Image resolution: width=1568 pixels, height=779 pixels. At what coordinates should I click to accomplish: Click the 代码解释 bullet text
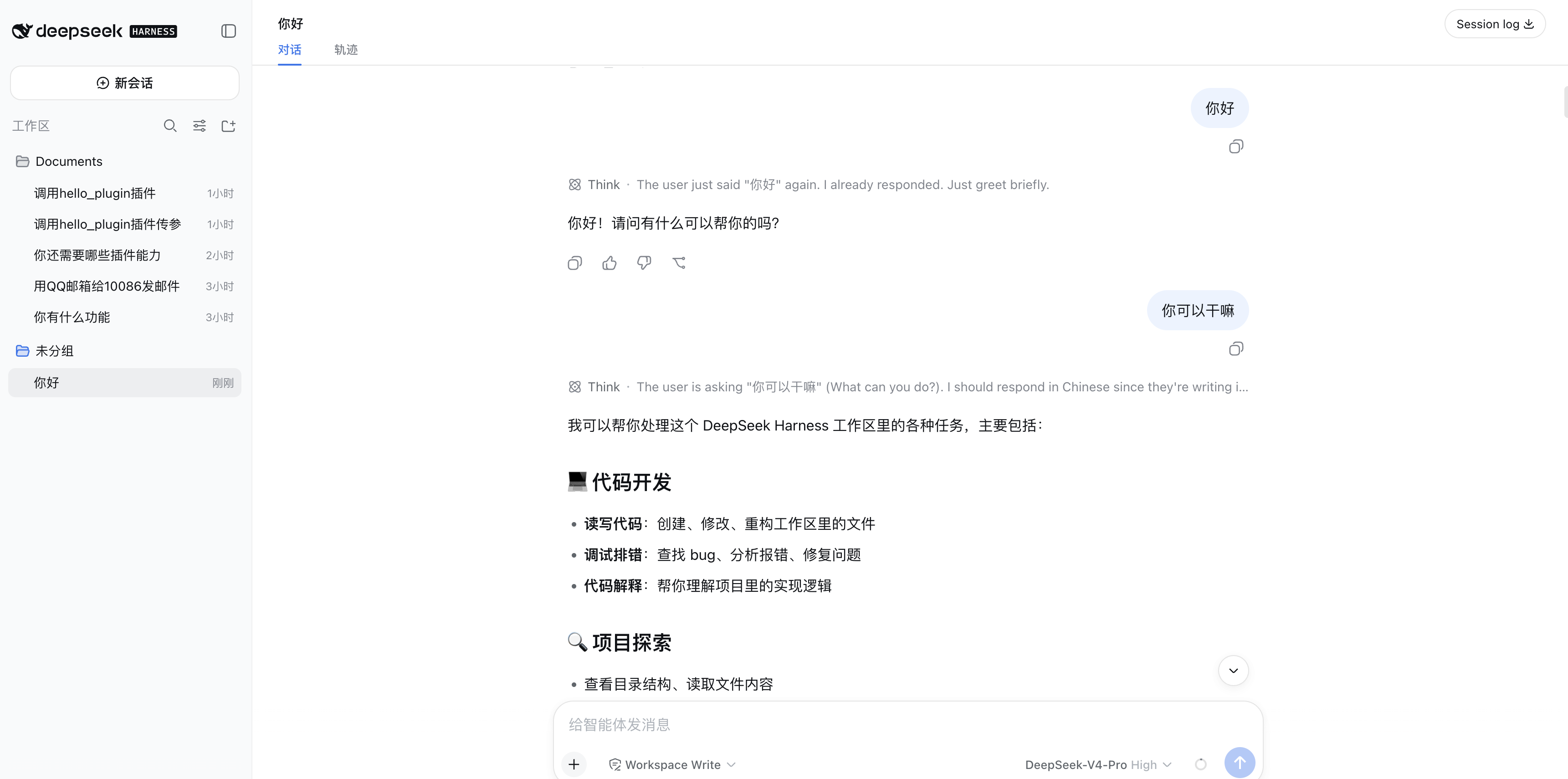[707, 586]
